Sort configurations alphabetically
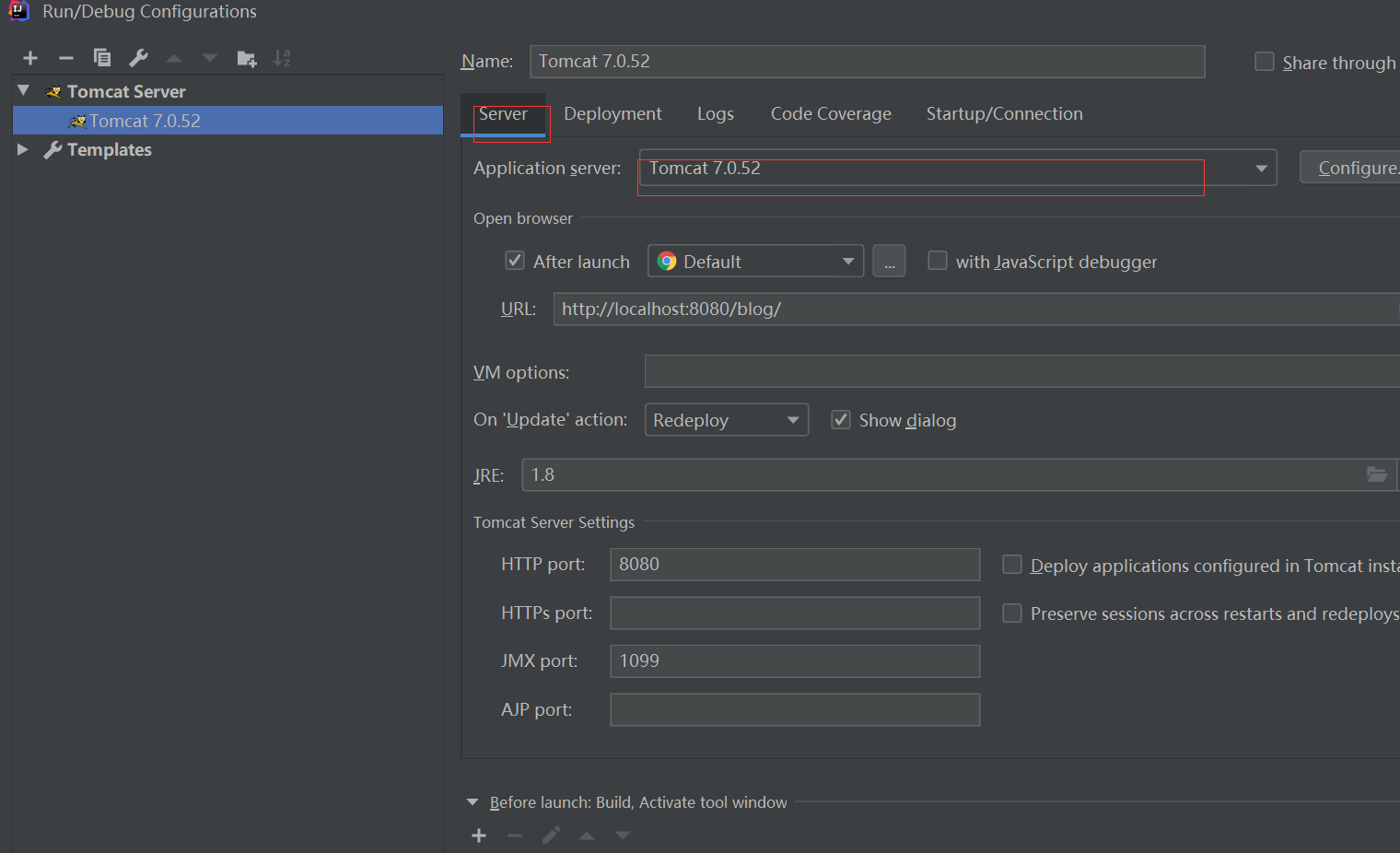This screenshot has height=853, width=1400. [282, 57]
